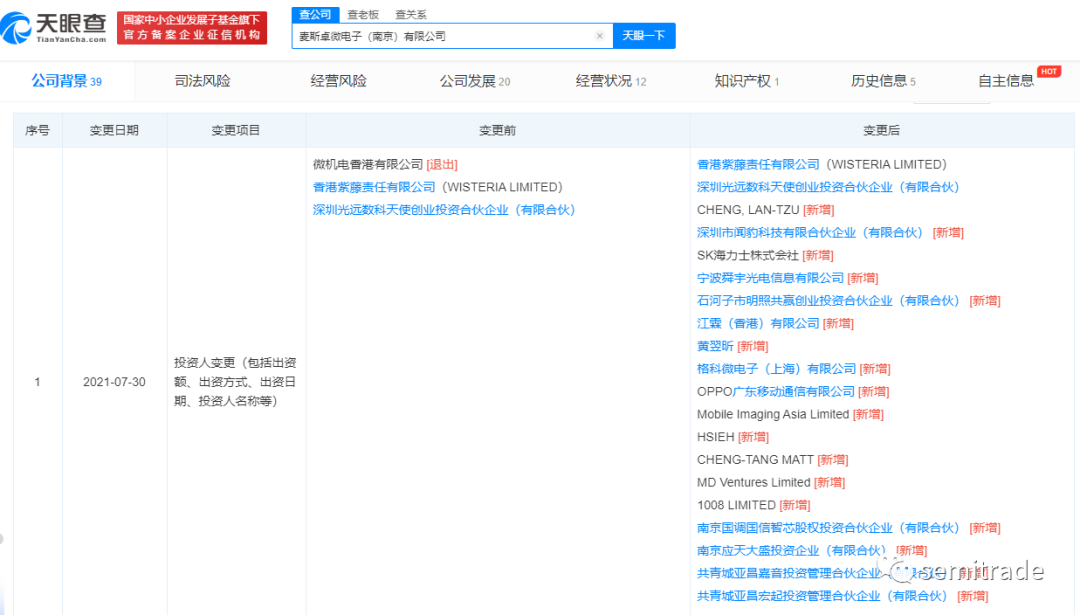Click the CHENG, LAN-TZU investor entry
The width and height of the screenshot is (1080, 615).
tap(748, 210)
